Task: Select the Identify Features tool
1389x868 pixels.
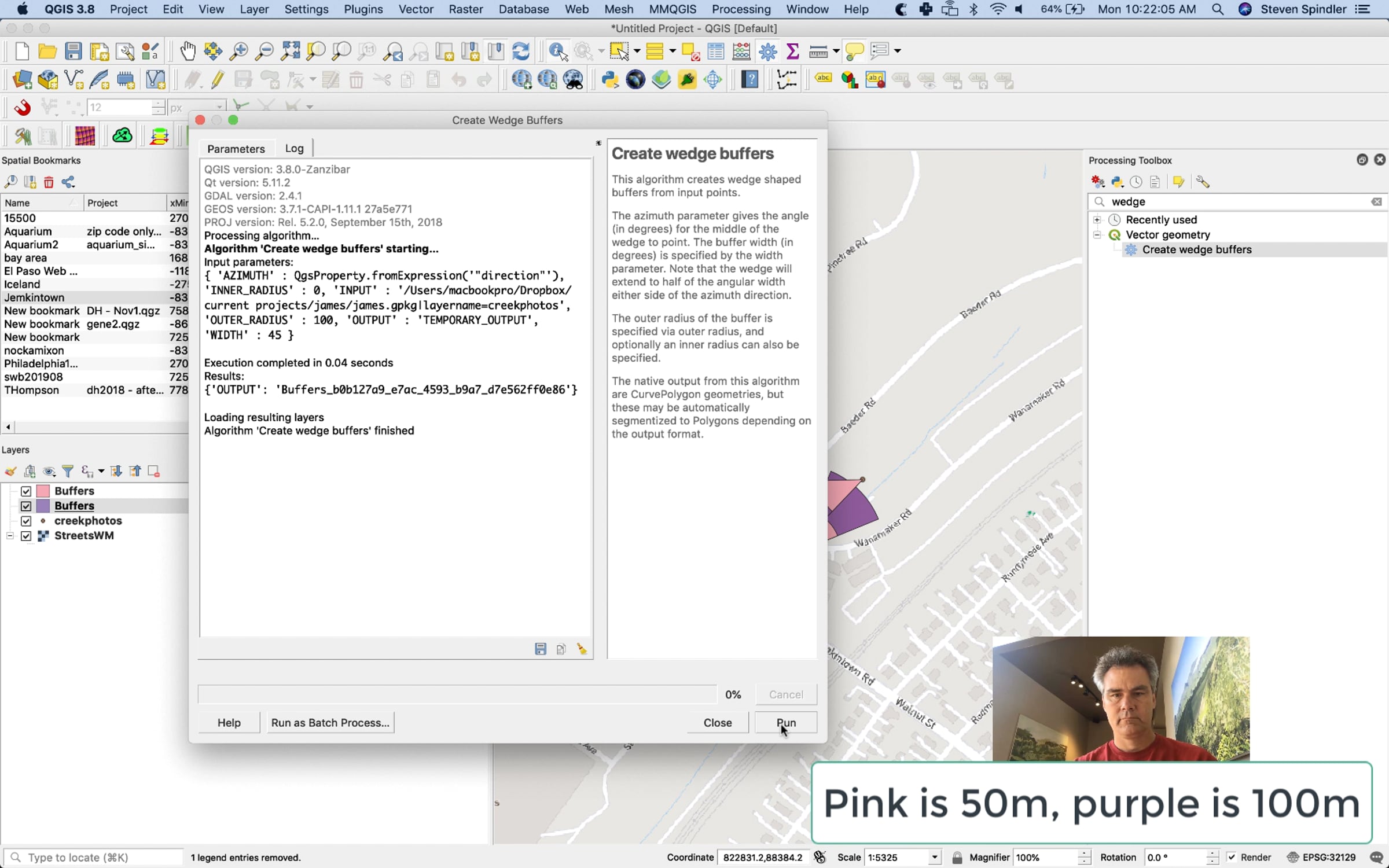Action: pos(558,52)
